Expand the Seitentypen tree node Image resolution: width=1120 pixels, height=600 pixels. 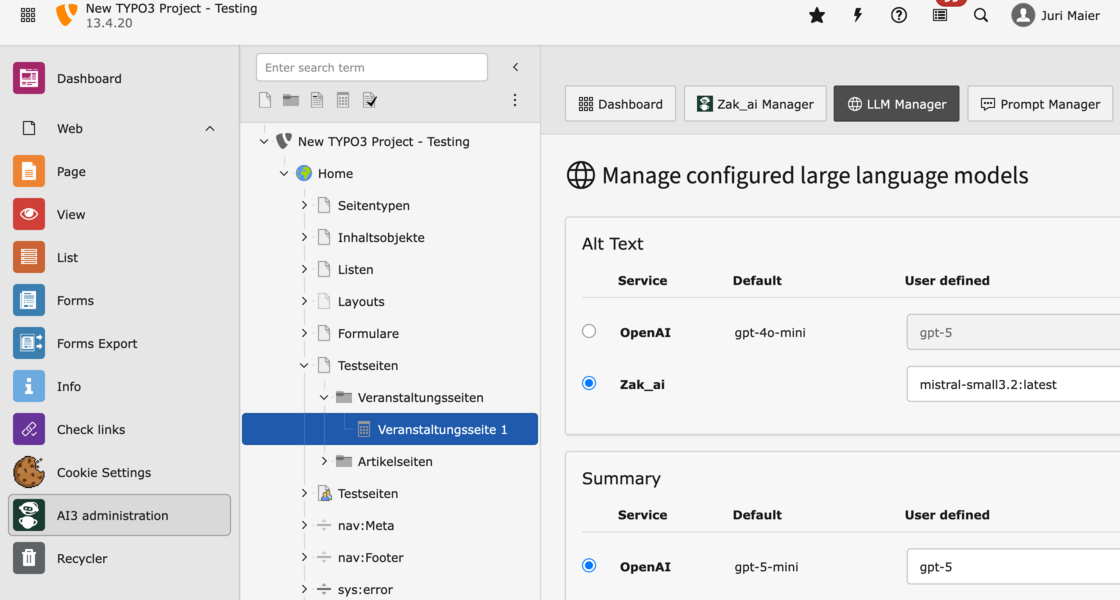(304, 205)
